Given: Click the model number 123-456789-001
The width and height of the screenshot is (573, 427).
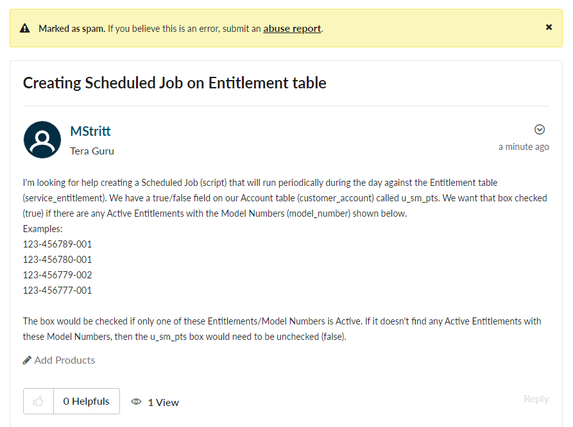Looking at the screenshot, I should pyautogui.click(x=57, y=244).
